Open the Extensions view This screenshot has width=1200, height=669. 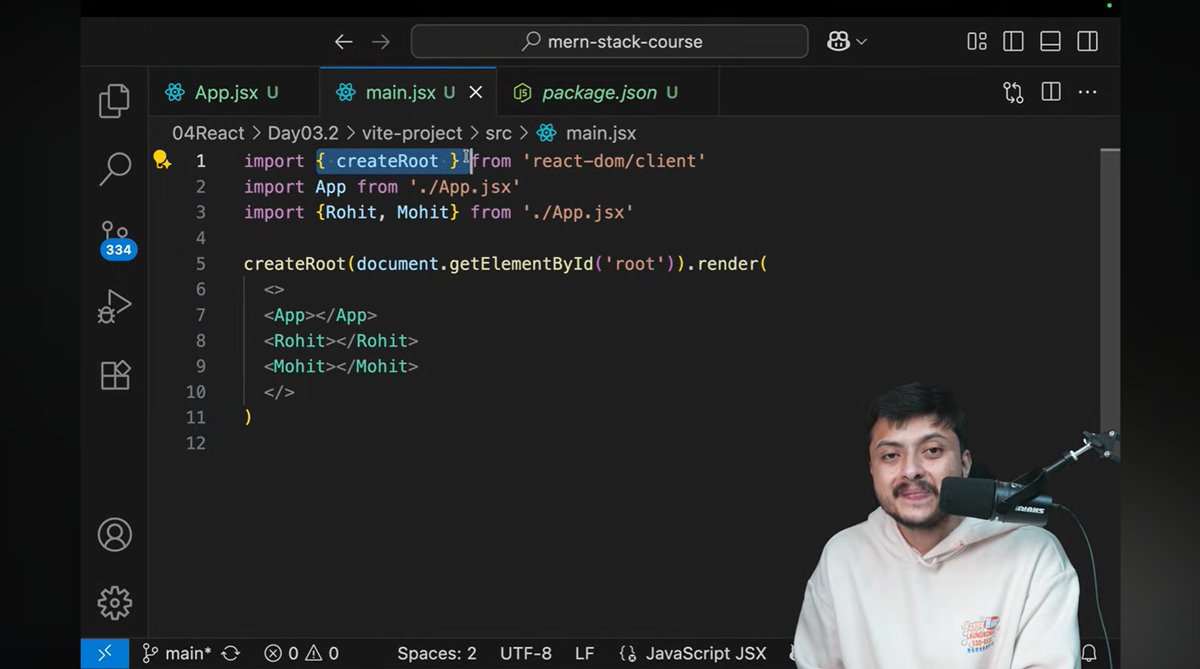click(115, 375)
